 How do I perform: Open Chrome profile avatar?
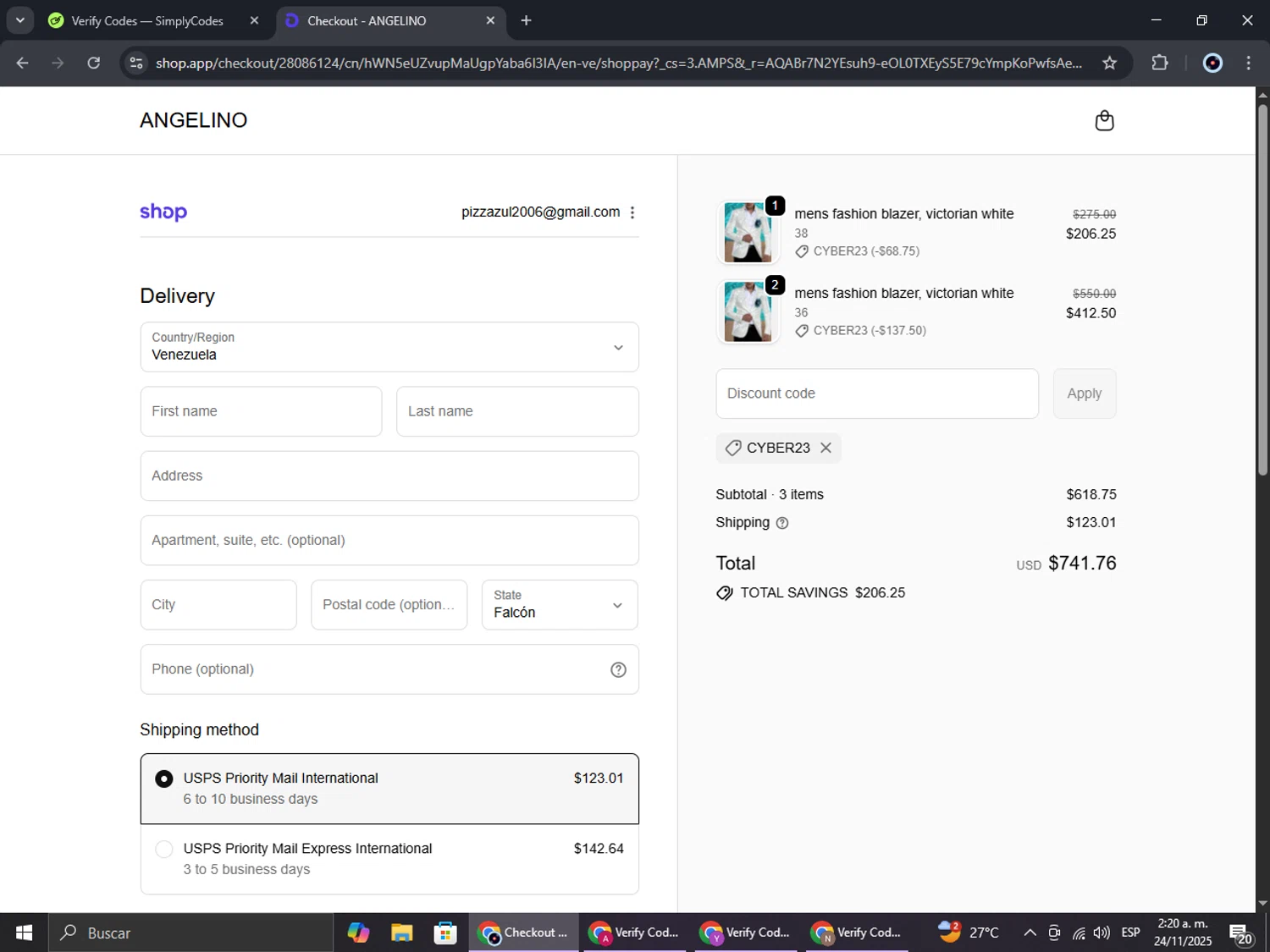[x=1212, y=63]
